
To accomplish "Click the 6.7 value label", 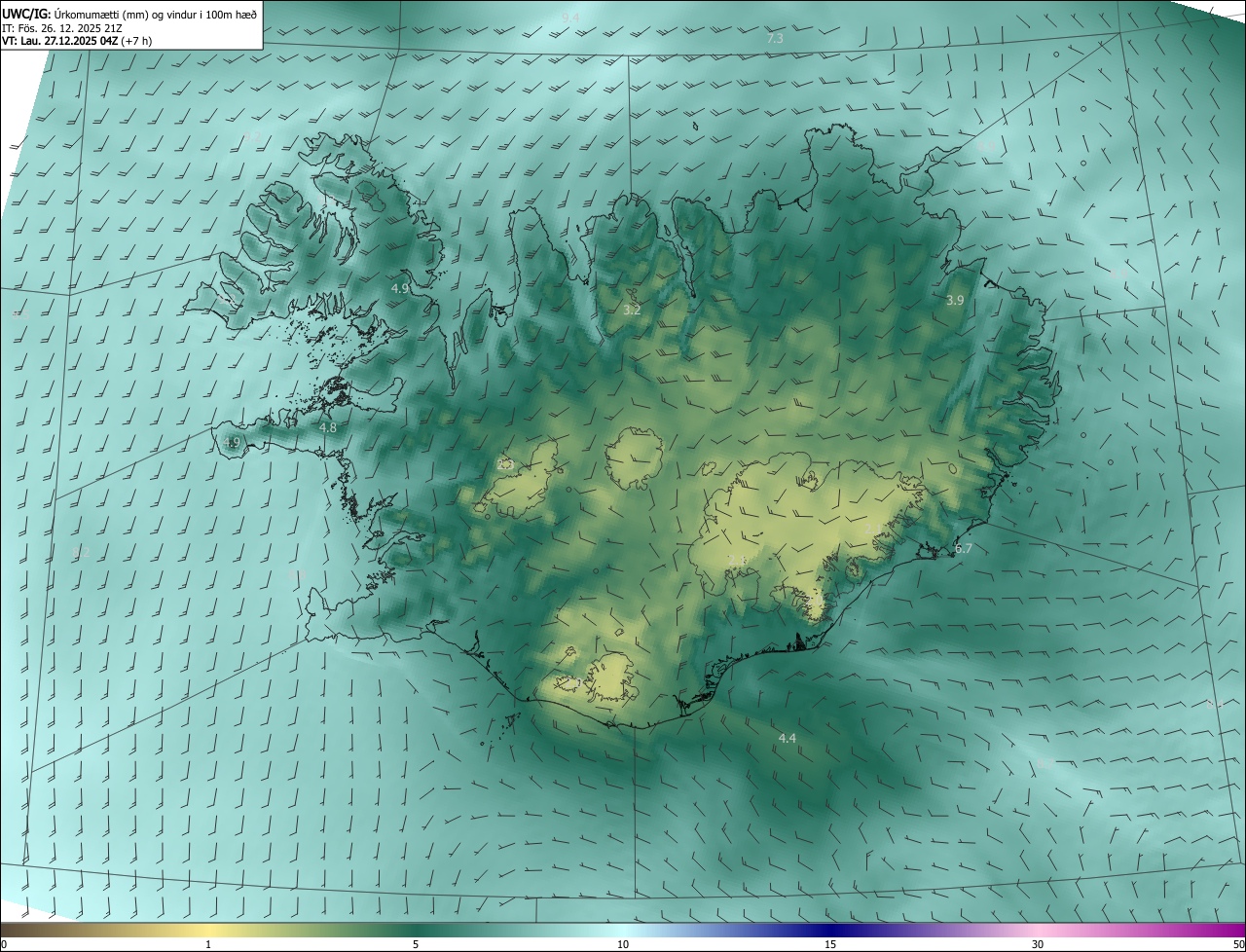I will pos(964,549).
